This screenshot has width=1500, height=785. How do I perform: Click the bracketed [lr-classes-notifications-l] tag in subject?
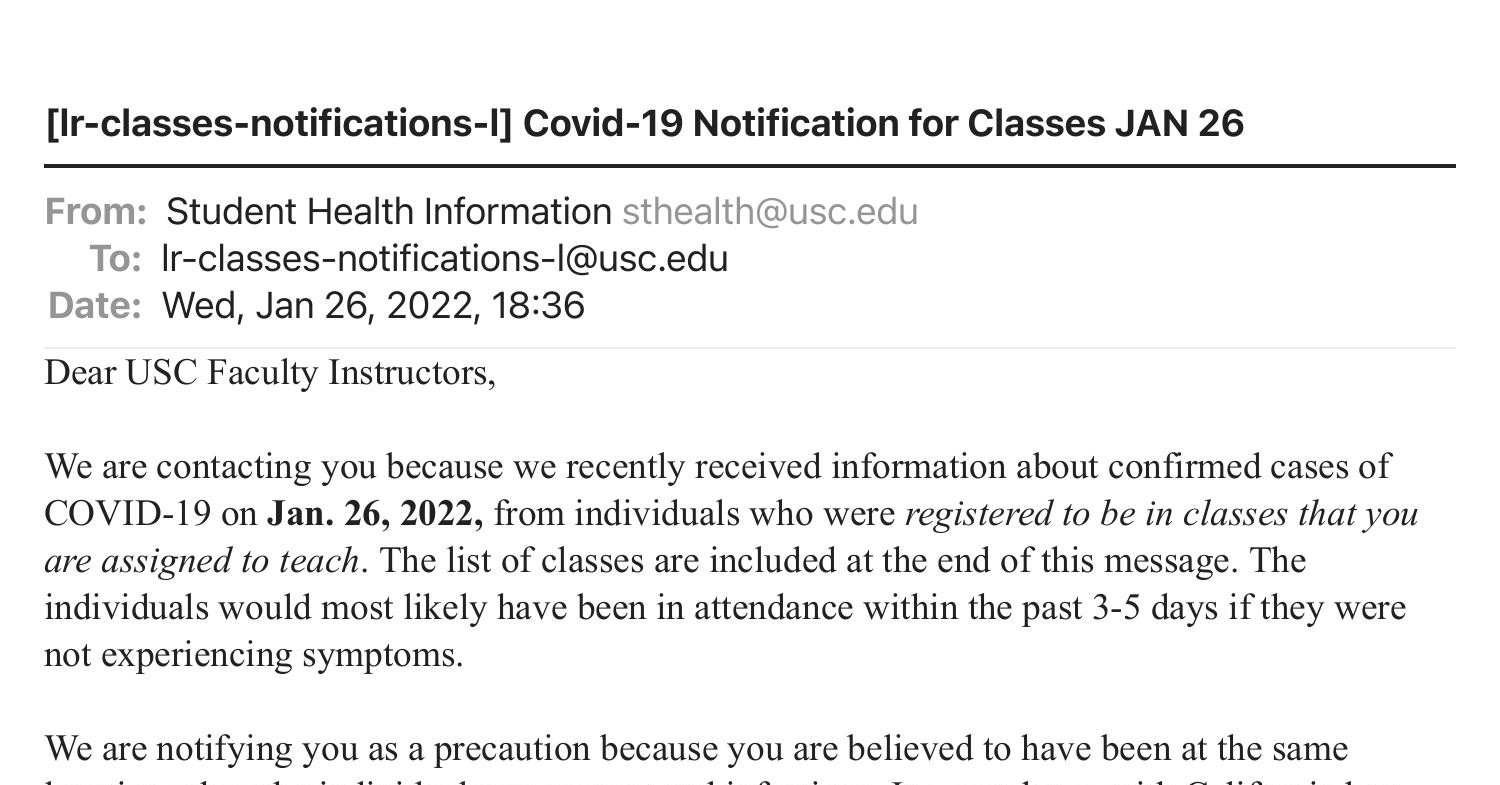[x=279, y=124]
